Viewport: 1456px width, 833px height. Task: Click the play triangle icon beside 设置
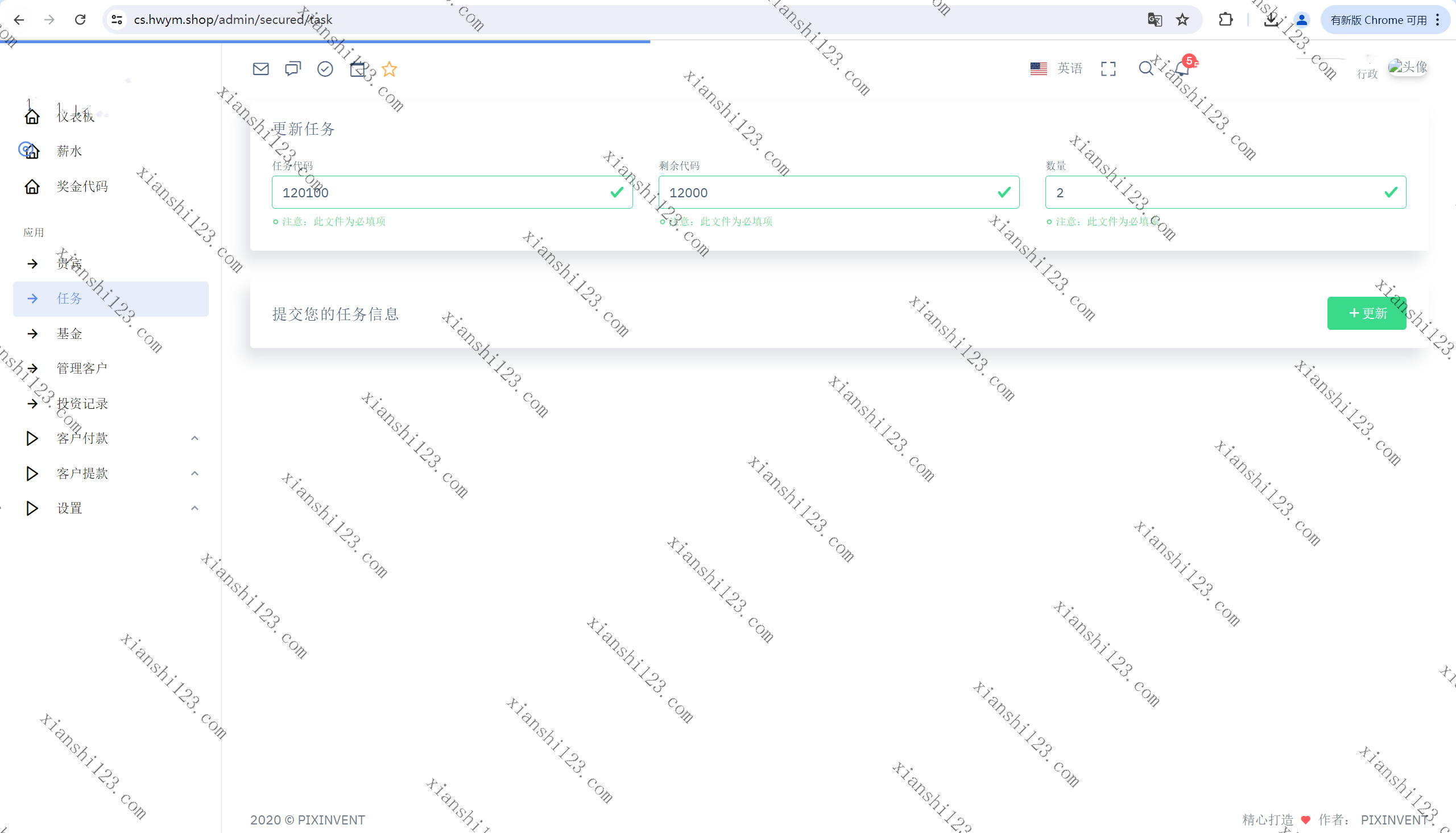32,508
